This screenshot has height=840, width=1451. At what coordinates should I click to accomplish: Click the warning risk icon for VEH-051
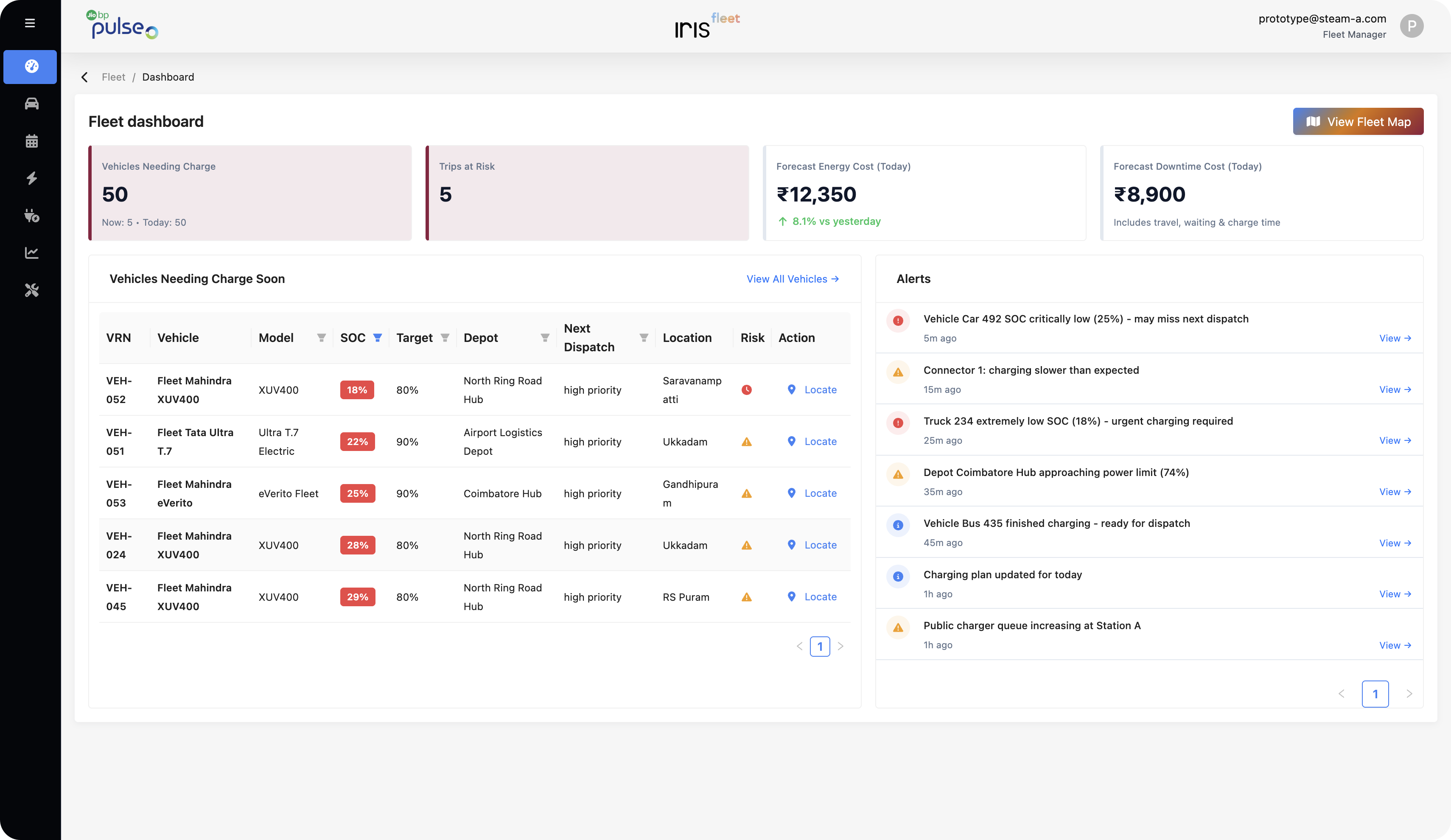click(746, 442)
